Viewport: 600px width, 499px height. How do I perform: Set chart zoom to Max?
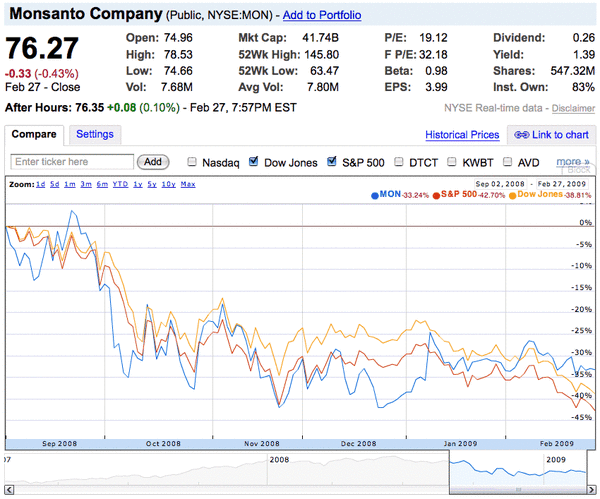(188, 184)
